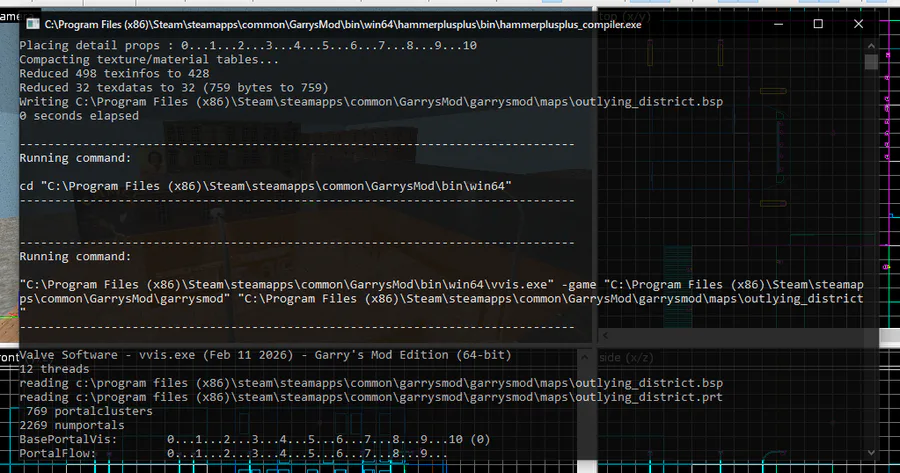Screen dimensions: 900x473
Task: Click the down arrow of the console scrollbar
Action: (x=871, y=452)
